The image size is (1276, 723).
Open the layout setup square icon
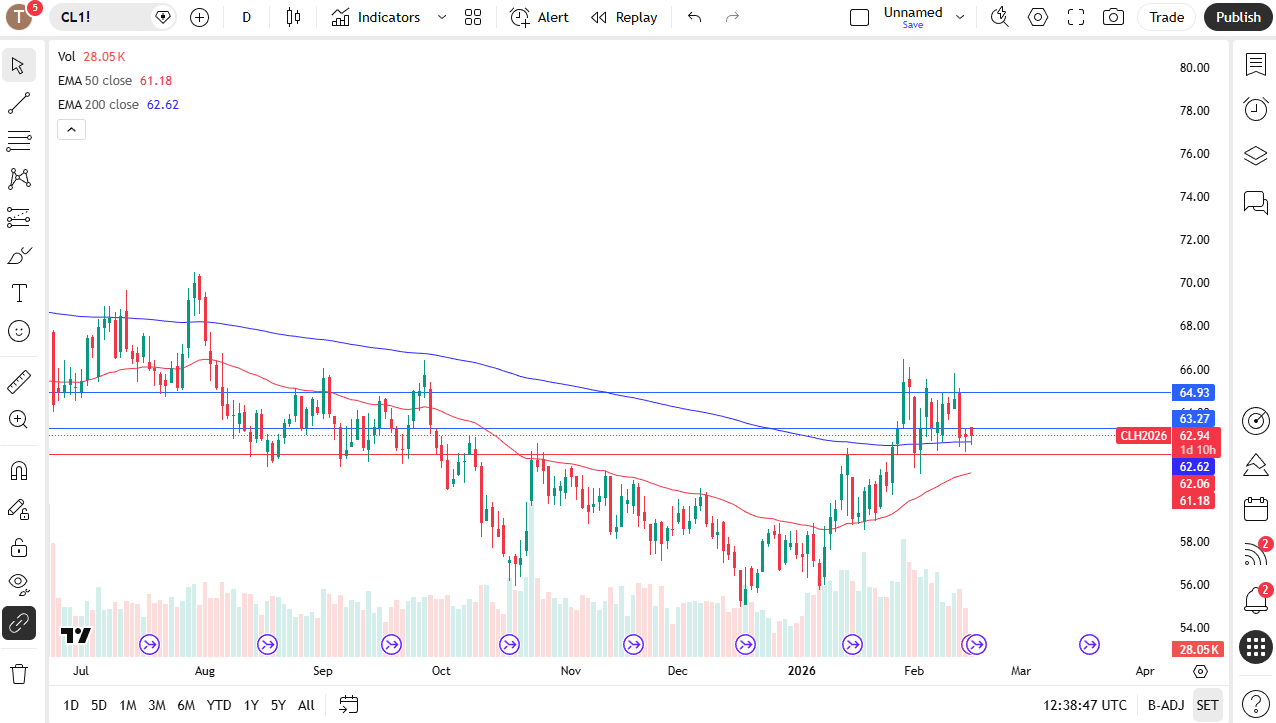(x=859, y=17)
